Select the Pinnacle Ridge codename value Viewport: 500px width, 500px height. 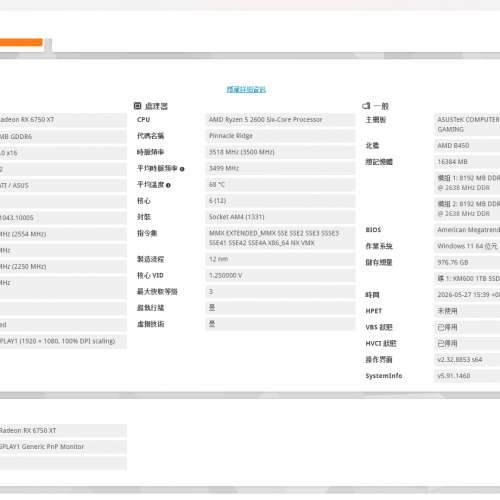click(280, 136)
